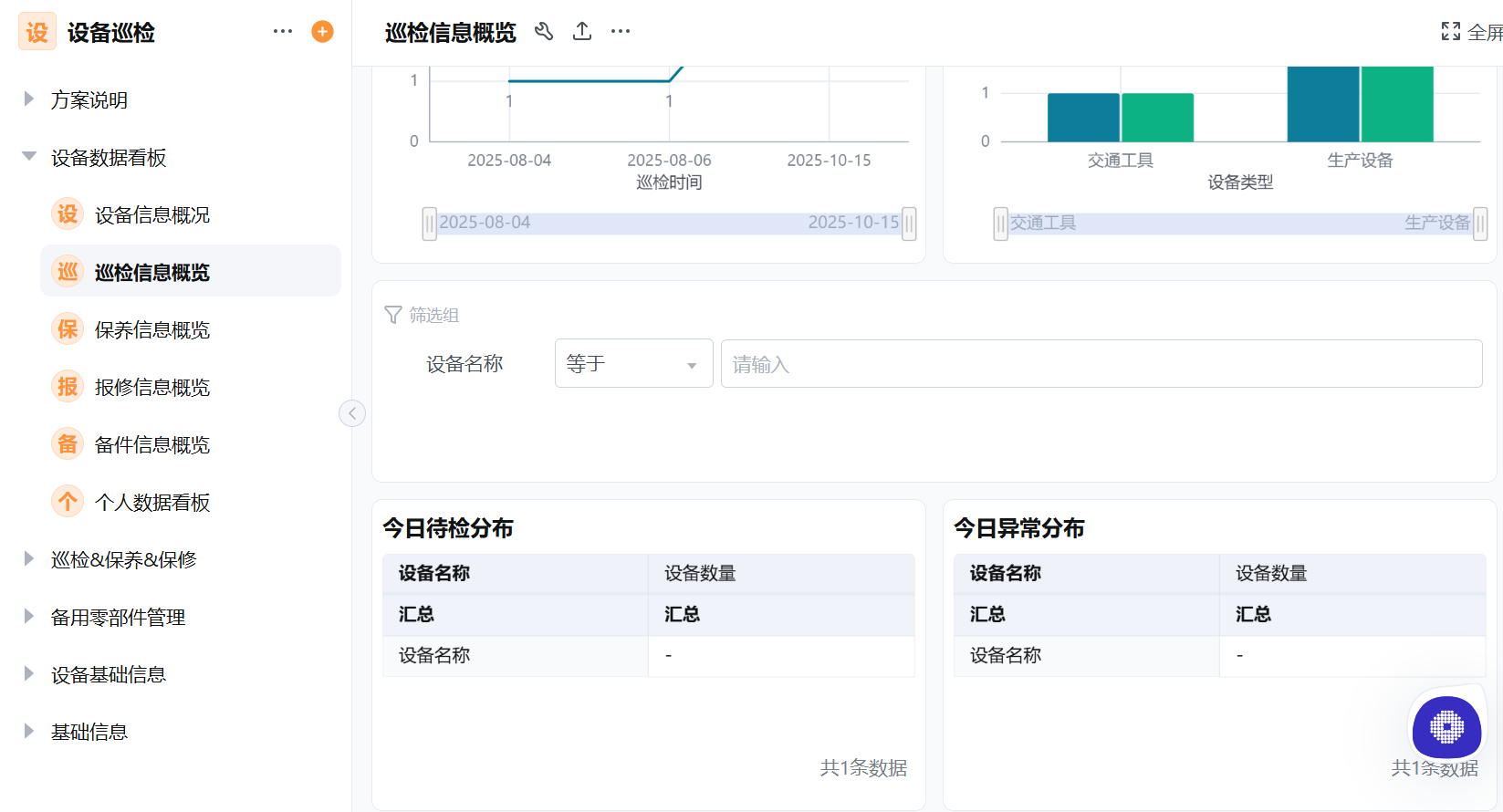Open the floating blue assistant button
Viewport: 1503px width, 812px height.
point(1446,727)
